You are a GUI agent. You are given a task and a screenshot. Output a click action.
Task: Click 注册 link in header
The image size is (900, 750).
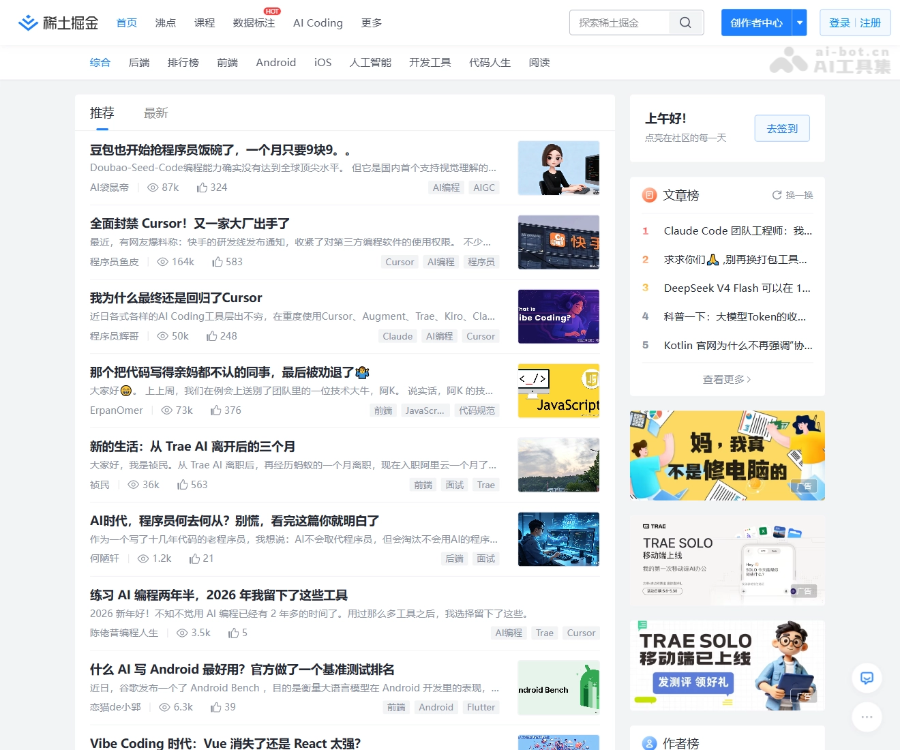tap(870, 23)
